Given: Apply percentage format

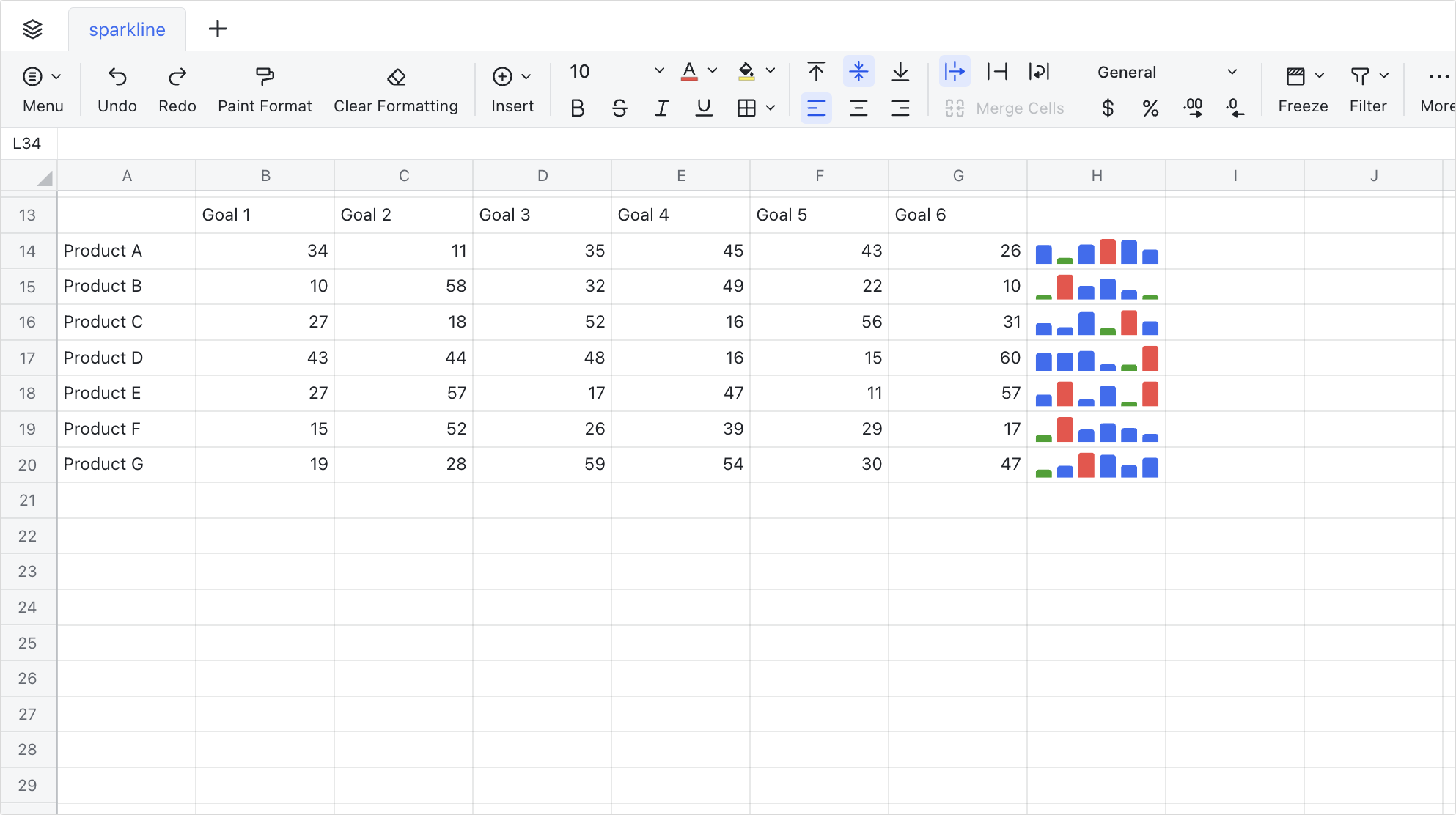Looking at the screenshot, I should click(1150, 108).
